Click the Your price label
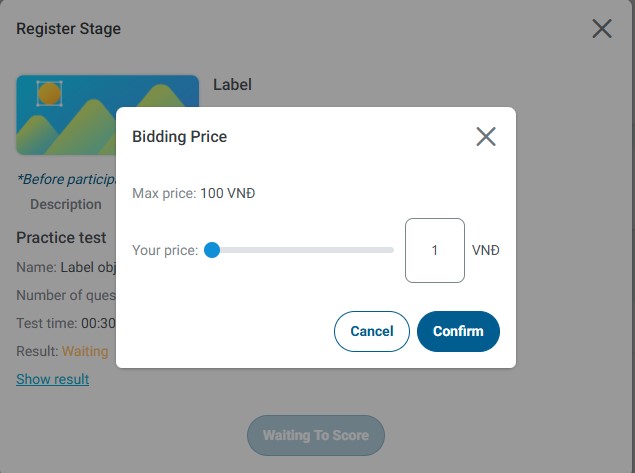 tap(165, 250)
